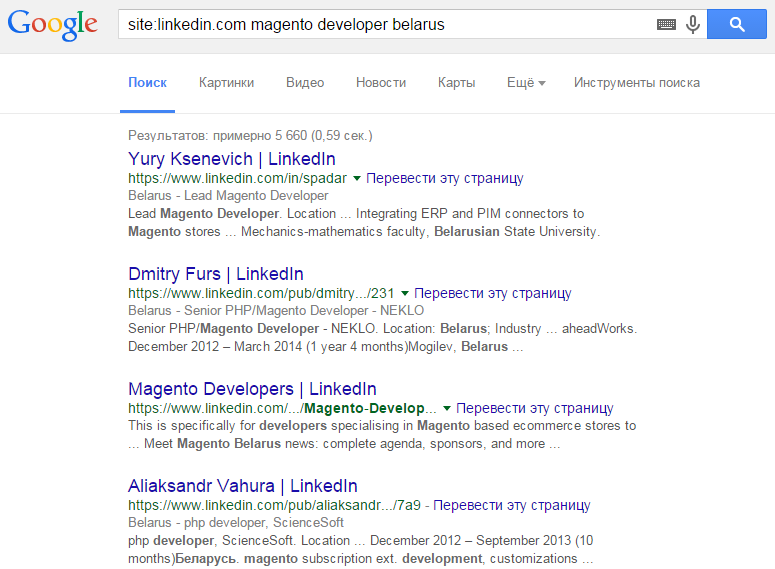Open the Картинки tab
This screenshot has width=775, height=569.
click(226, 83)
